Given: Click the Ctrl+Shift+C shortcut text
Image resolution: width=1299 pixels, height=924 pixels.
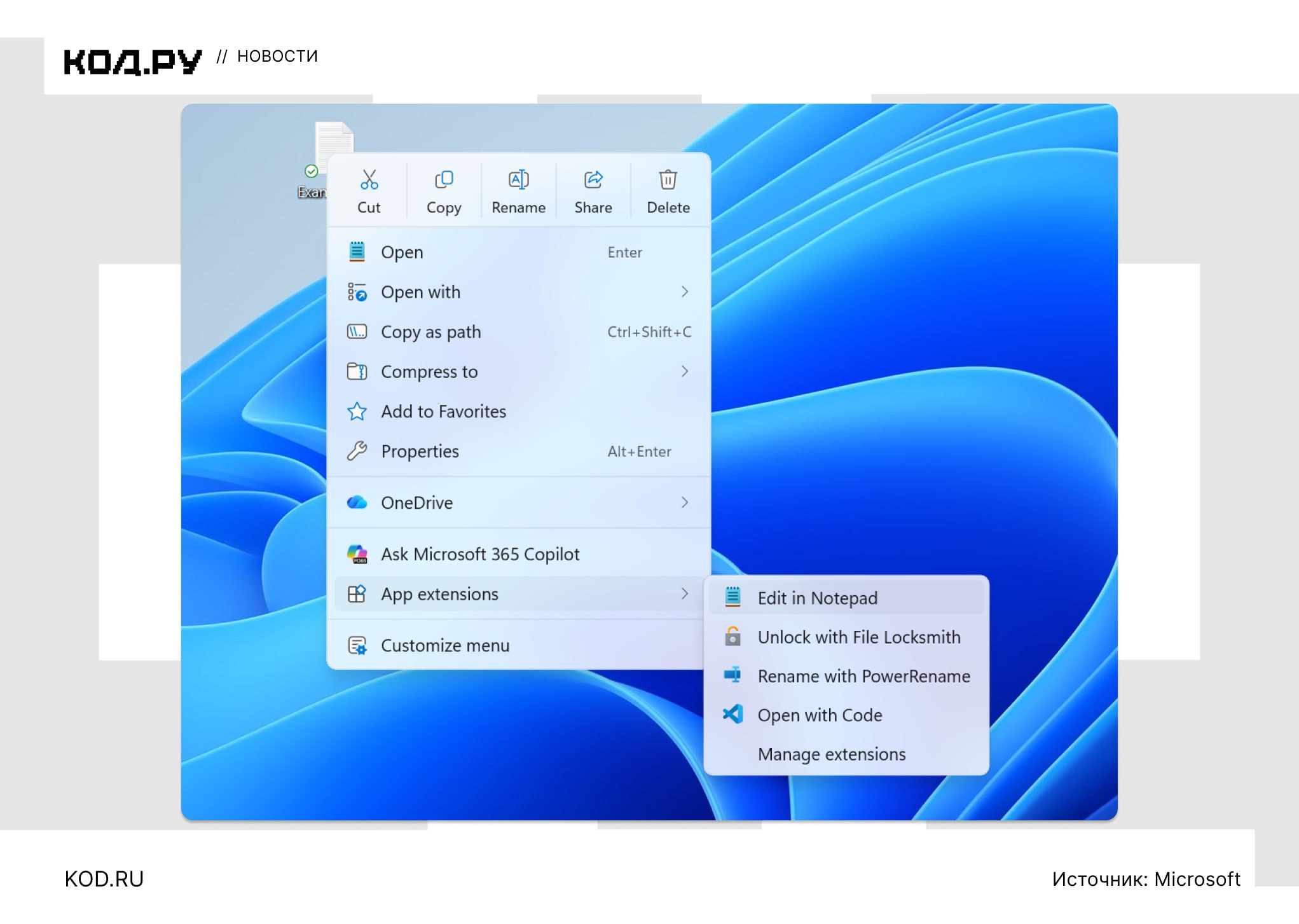Looking at the screenshot, I should click(x=649, y=332).
